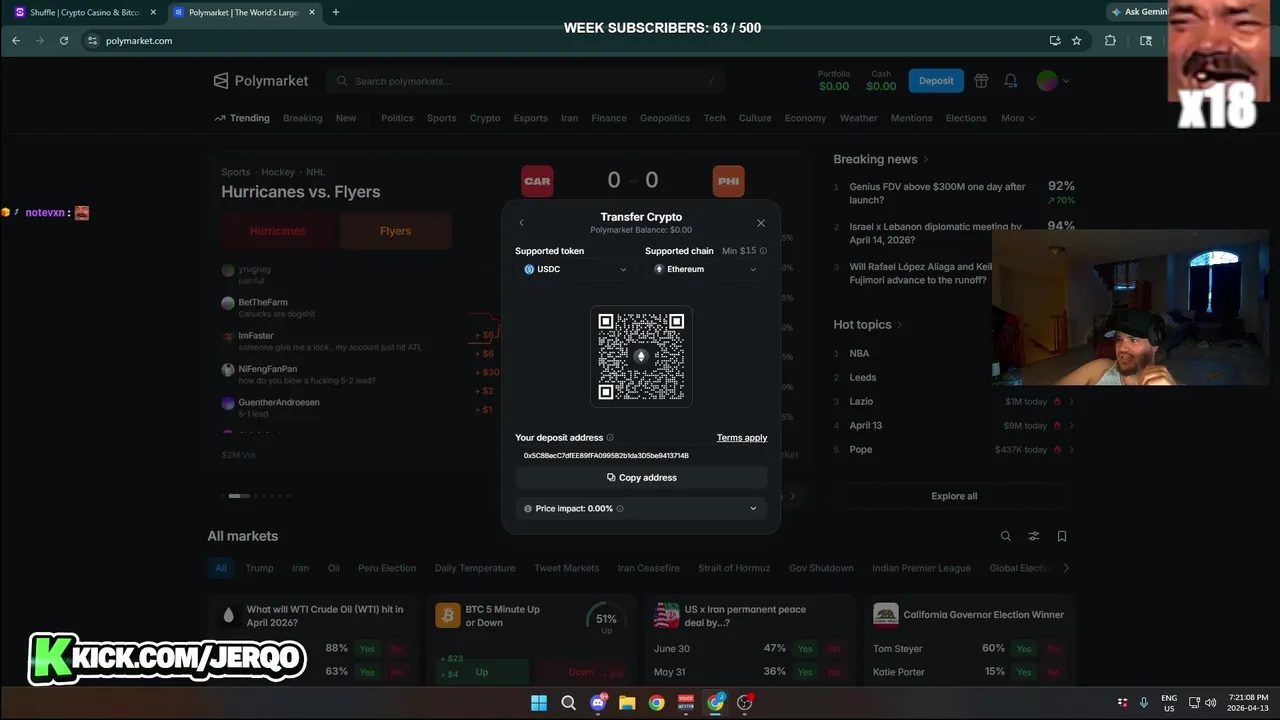
Task: Select the Trump filter chip
Action: [x=259, y=568]
